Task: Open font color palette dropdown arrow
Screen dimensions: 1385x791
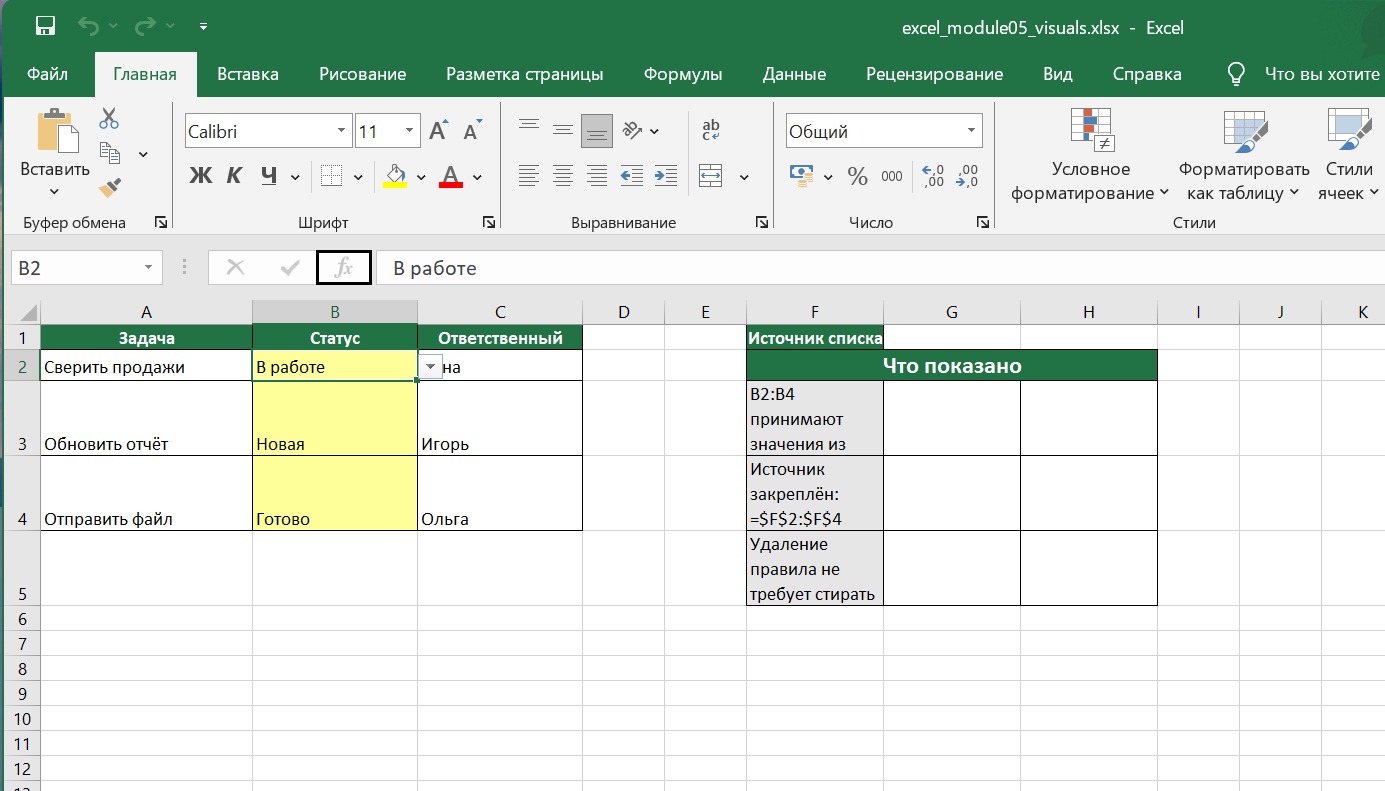Action: click(477, 177)
